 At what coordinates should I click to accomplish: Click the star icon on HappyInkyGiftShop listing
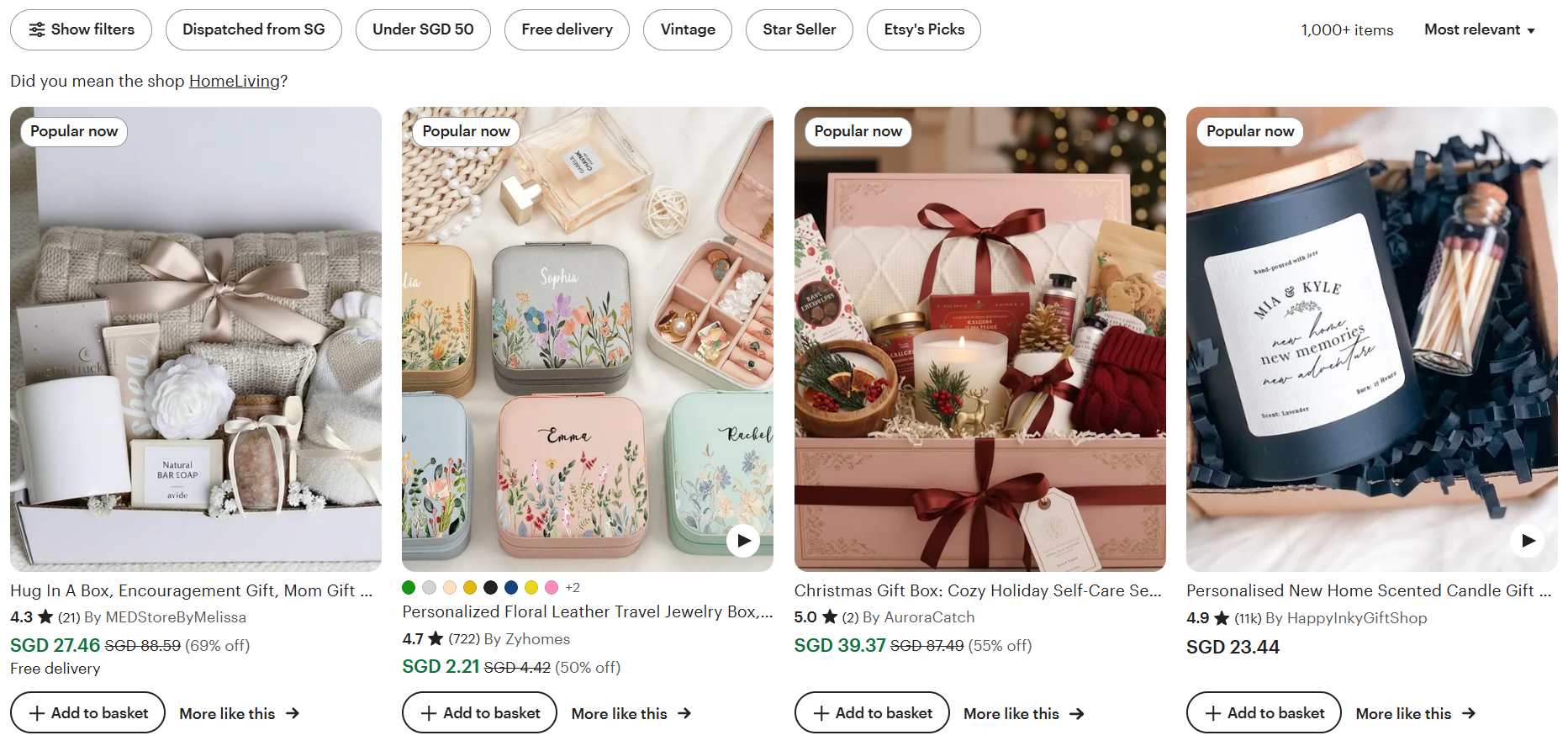click(1222, 618)
